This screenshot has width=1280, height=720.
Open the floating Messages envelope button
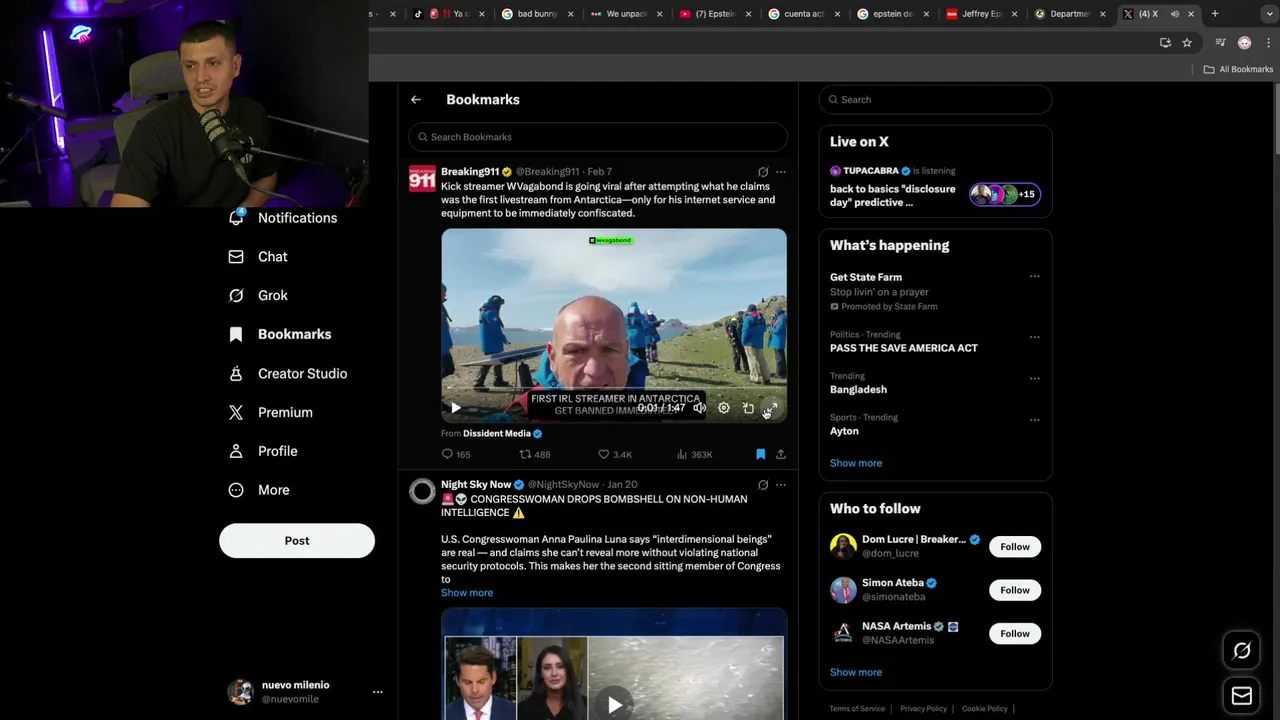coord(1242,696)
